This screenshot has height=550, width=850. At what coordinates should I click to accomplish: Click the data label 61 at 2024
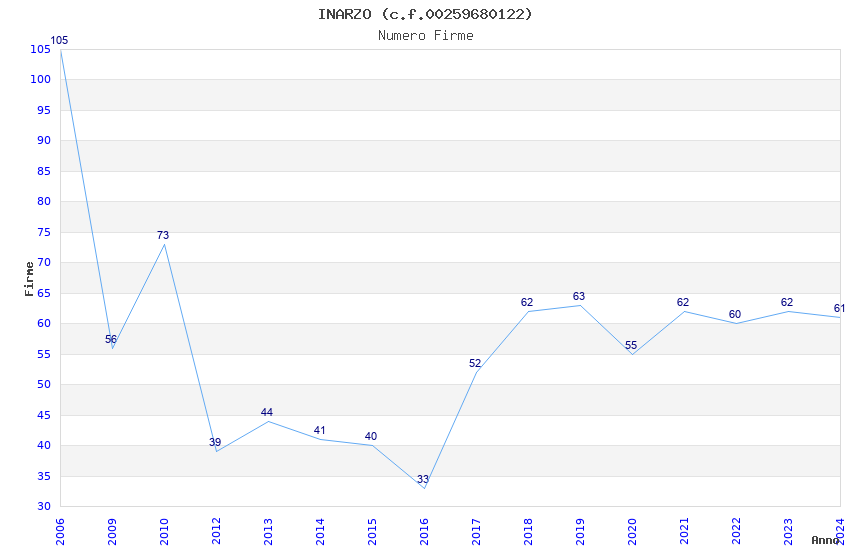click(x=839, y=308)
